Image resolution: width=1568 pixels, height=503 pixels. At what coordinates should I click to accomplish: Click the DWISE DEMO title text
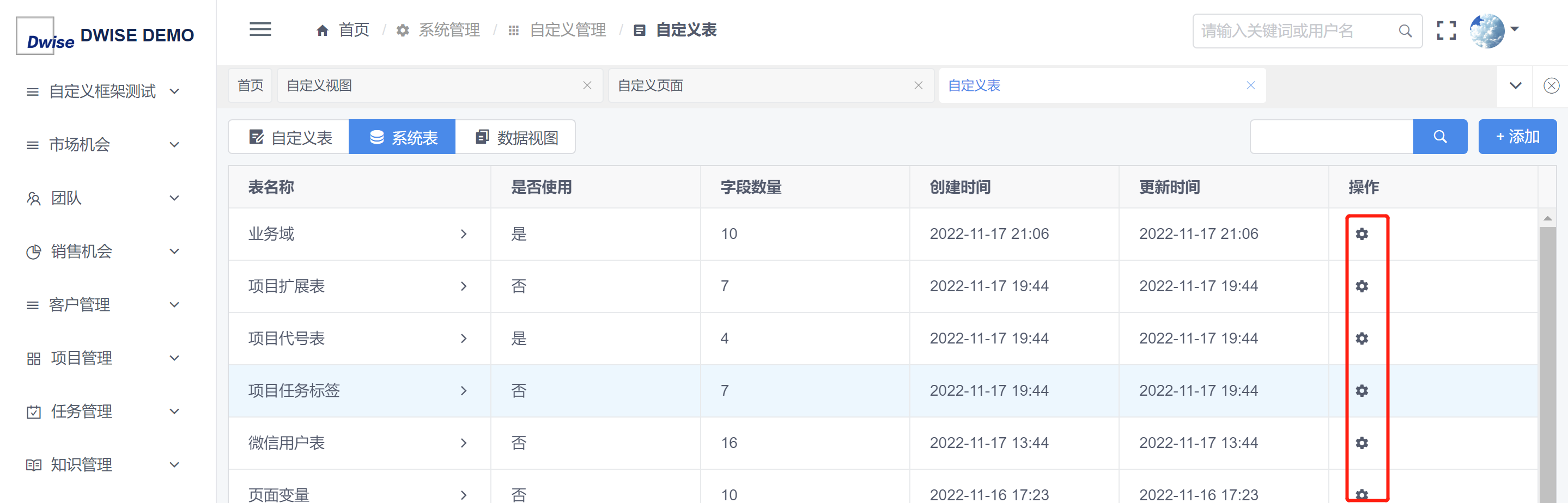point(137,35)
